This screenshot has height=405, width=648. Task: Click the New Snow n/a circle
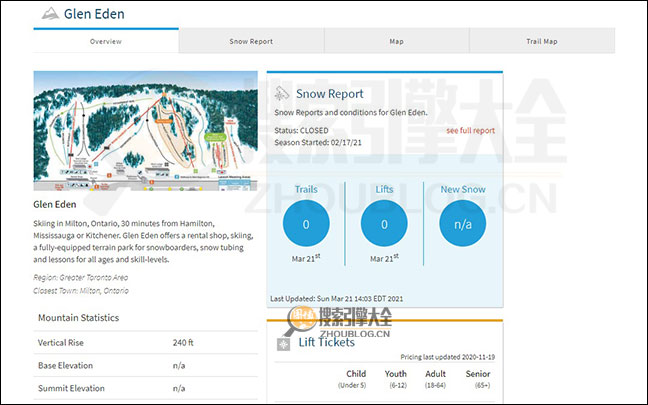(463, 224)
